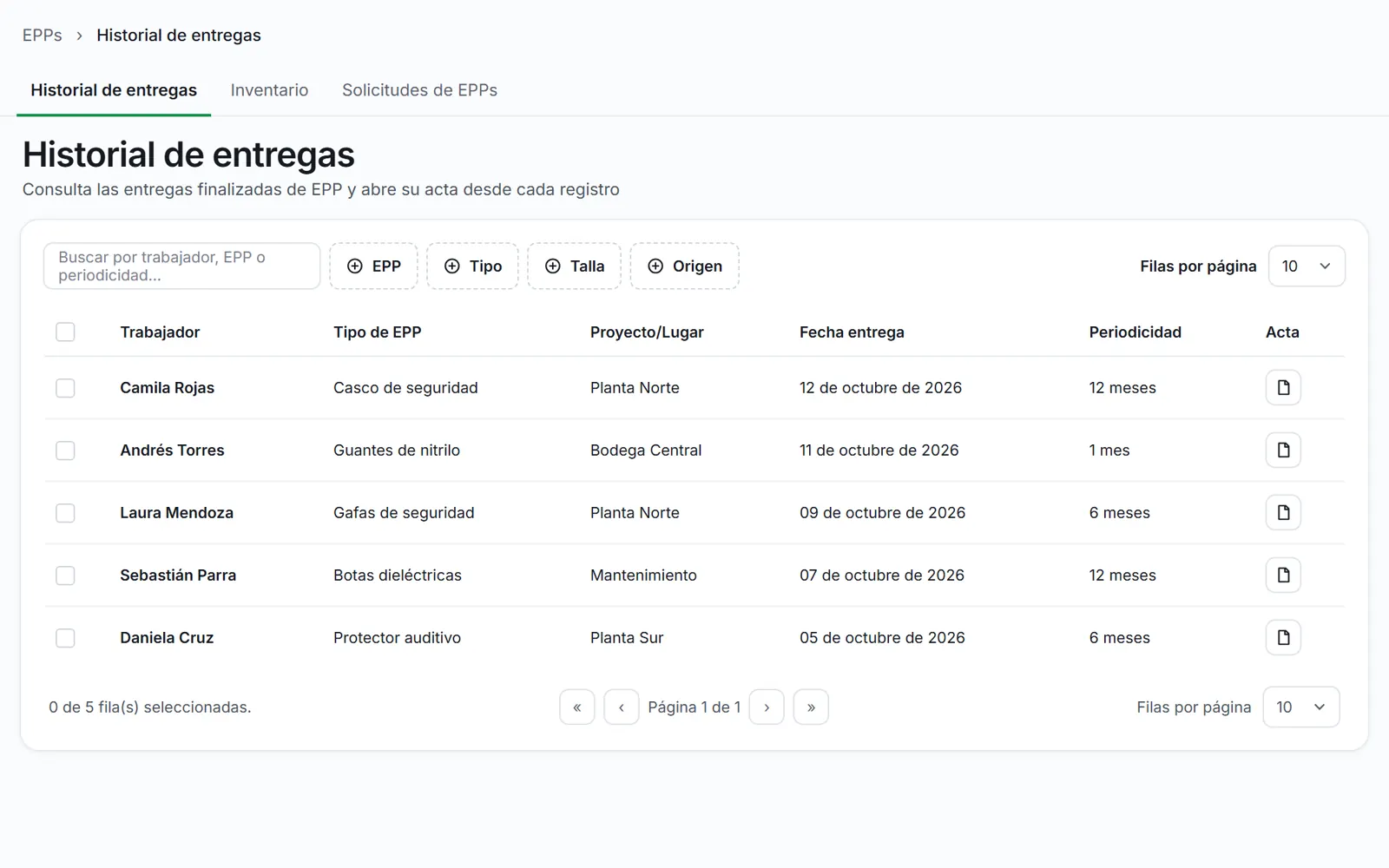Click the Proyecto/Lugar column header
This screenshot has width=1389, height=868.
[x=647, y=332]
